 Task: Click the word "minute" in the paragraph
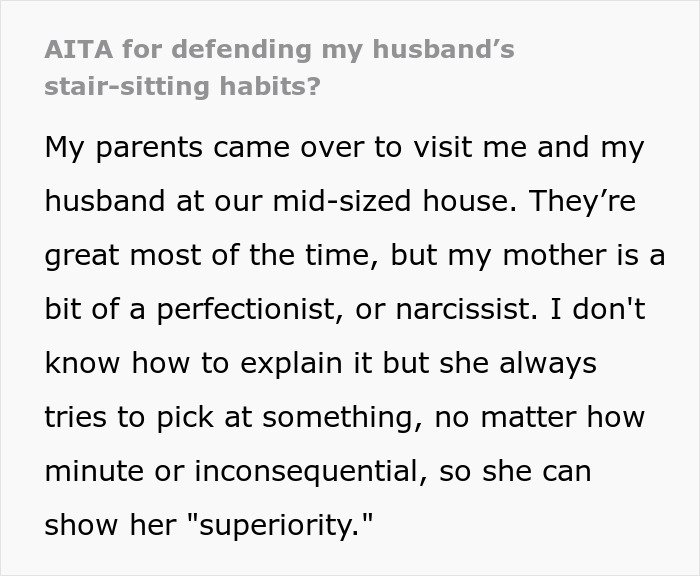click(94, 472)
